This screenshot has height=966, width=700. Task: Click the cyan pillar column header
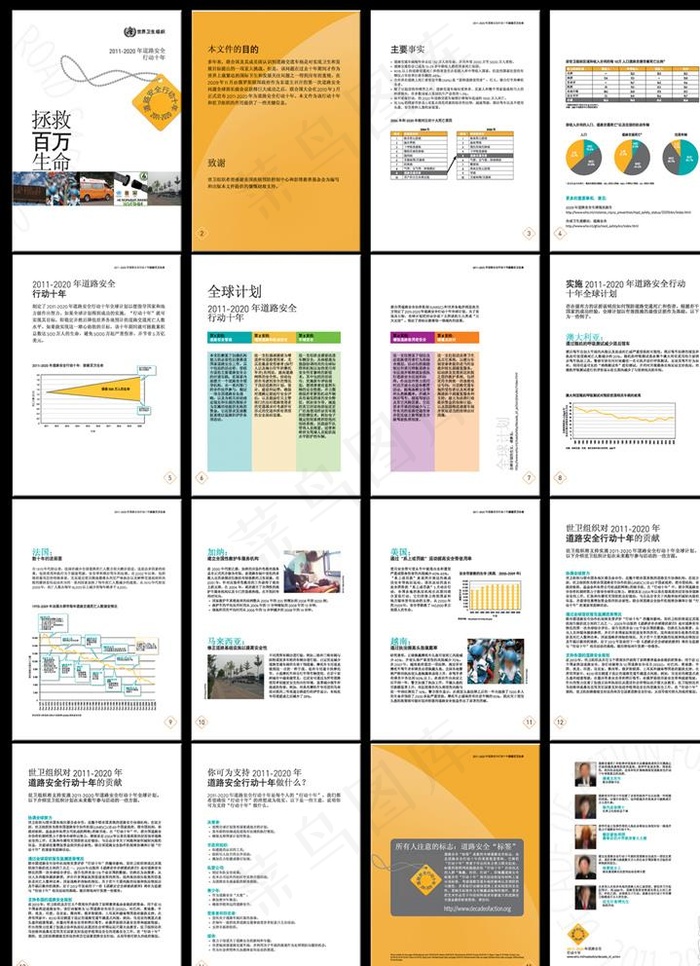coord(229,338)
